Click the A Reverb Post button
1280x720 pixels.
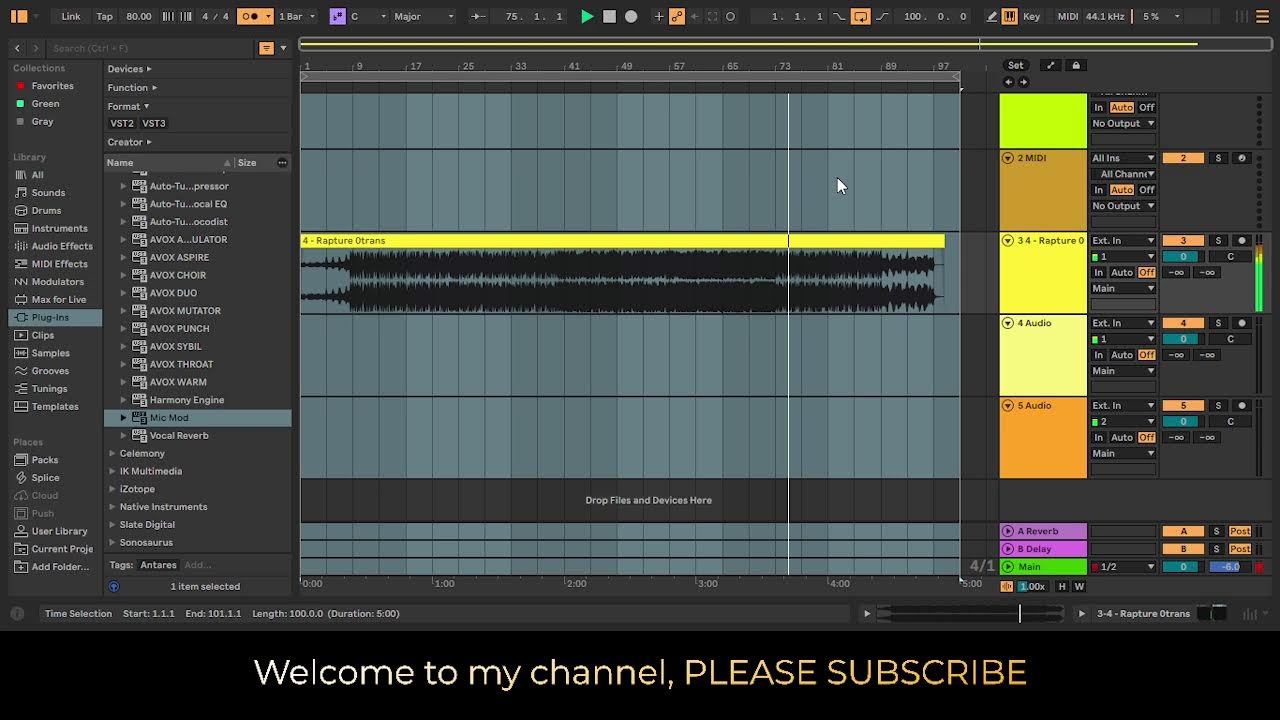point(1240,531)
